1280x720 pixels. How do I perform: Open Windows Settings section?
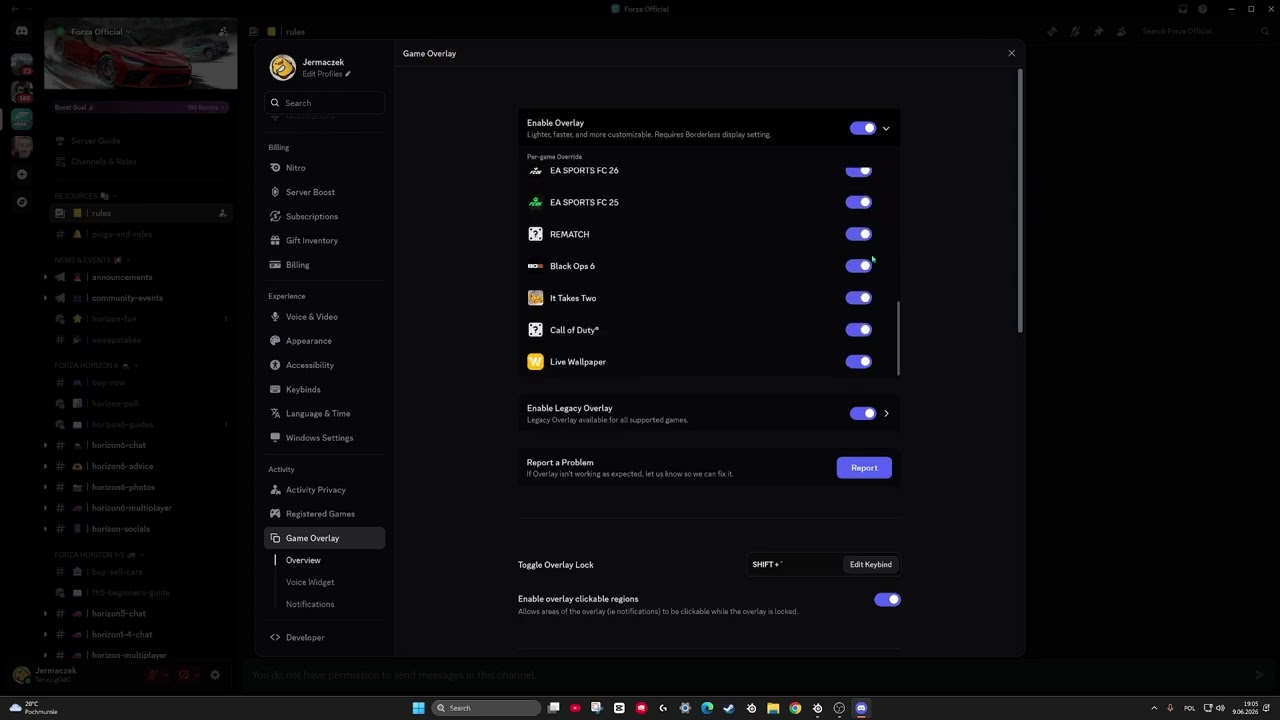pyautogui.click(x=324, y=438)
